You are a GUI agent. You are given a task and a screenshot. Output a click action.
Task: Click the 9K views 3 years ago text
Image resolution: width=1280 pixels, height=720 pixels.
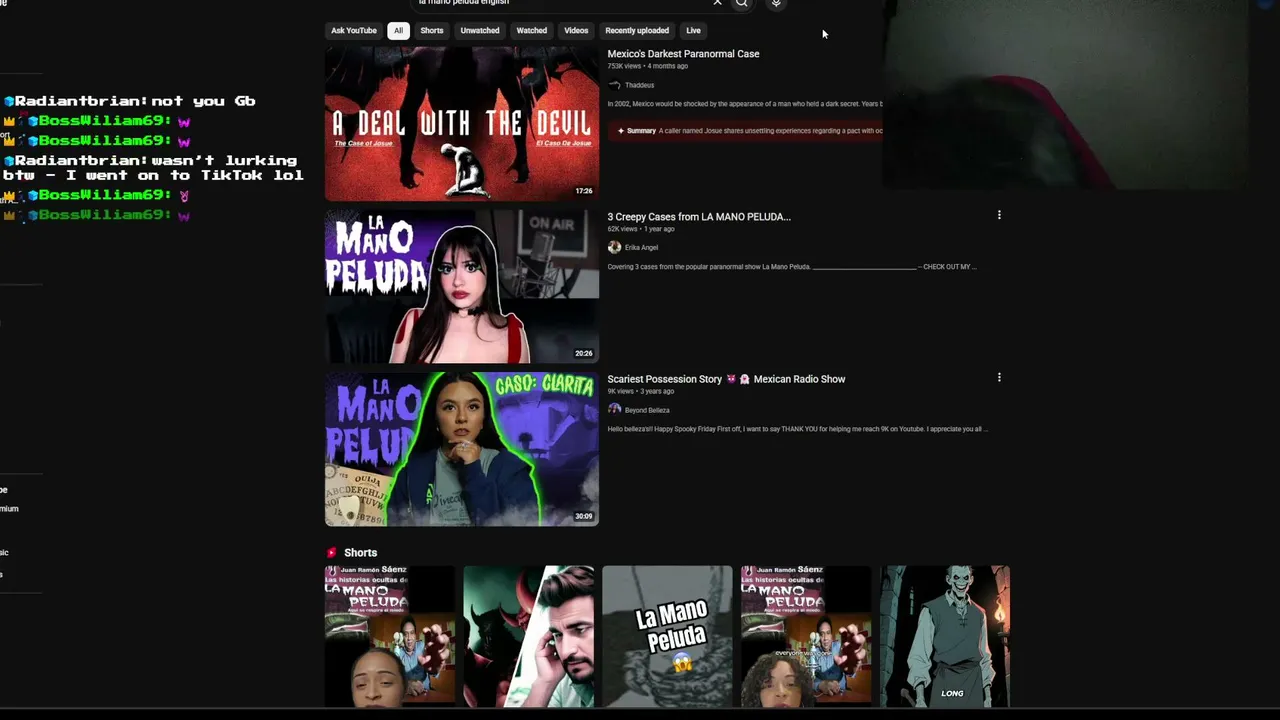pos(640,391)
